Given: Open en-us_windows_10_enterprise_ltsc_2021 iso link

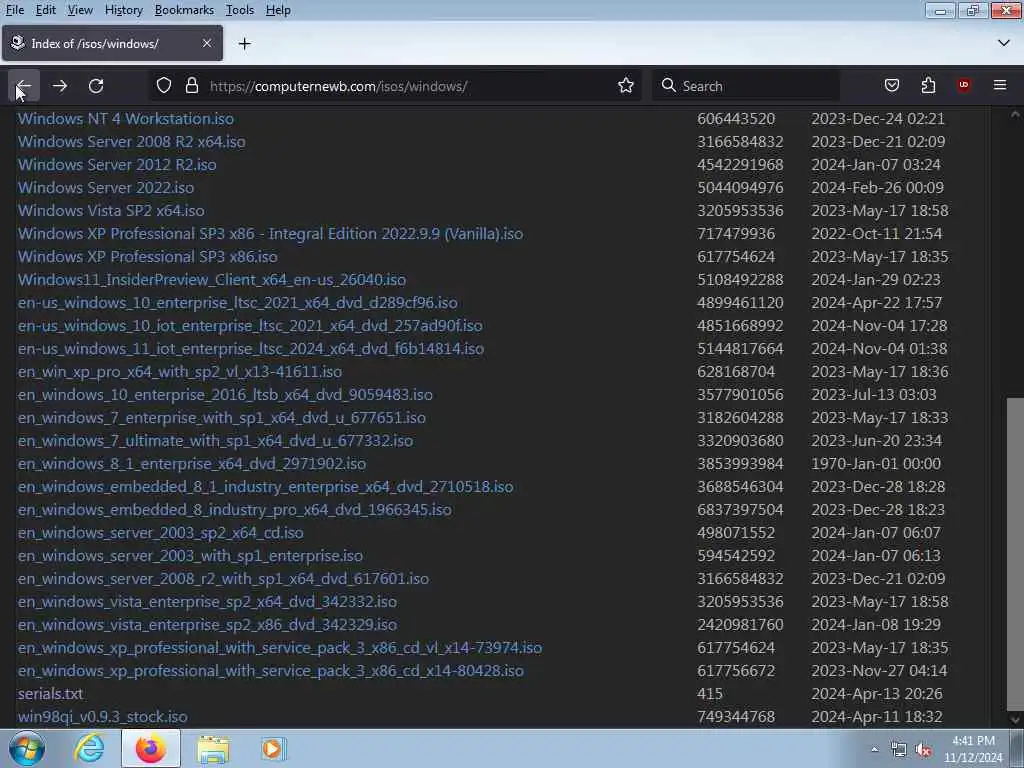Looking at the screenshot, I should (x=238, y=303).
